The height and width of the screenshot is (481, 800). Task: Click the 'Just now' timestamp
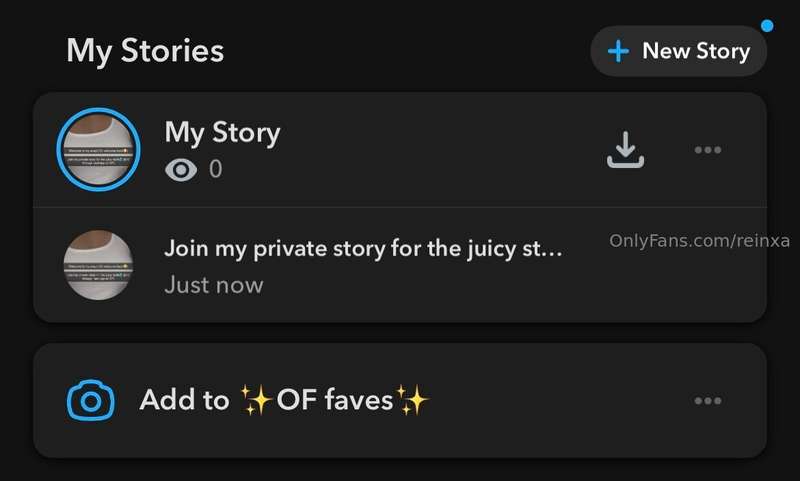(214, 285)
